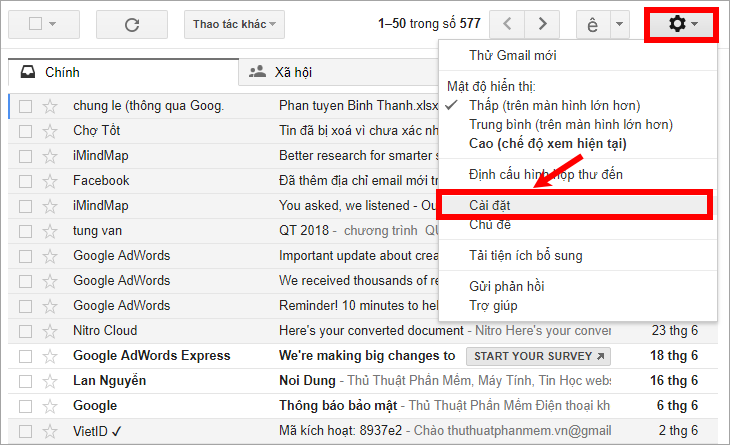Click Gửi phản hồi menu item
Screen dimensions: 730x445
click(x=507, y=286)
